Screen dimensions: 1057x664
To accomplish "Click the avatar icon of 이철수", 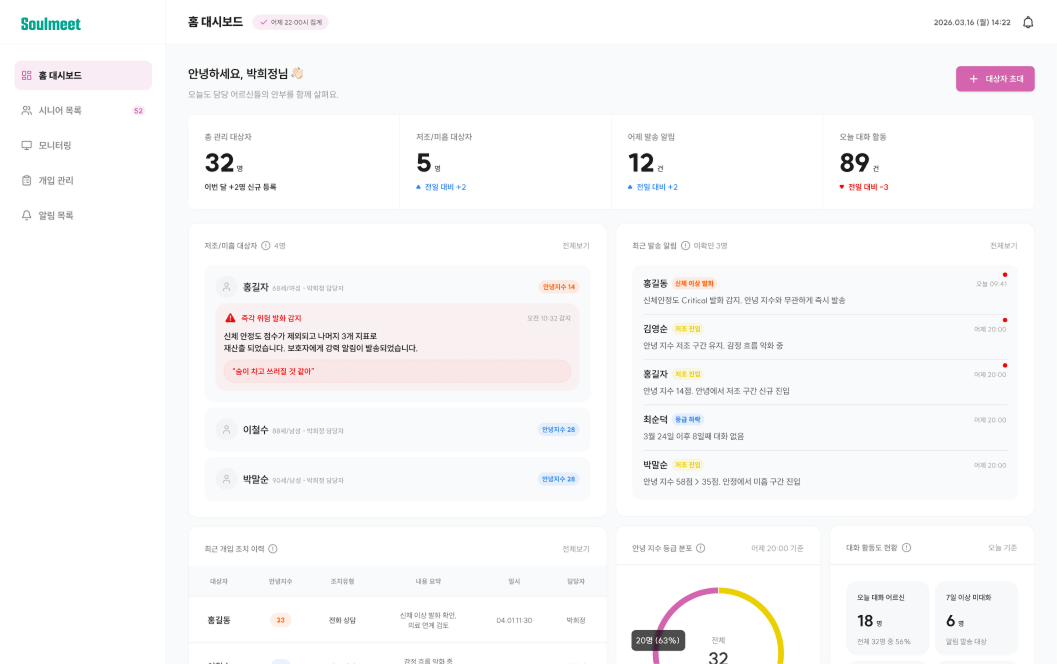I will (226, 429).
